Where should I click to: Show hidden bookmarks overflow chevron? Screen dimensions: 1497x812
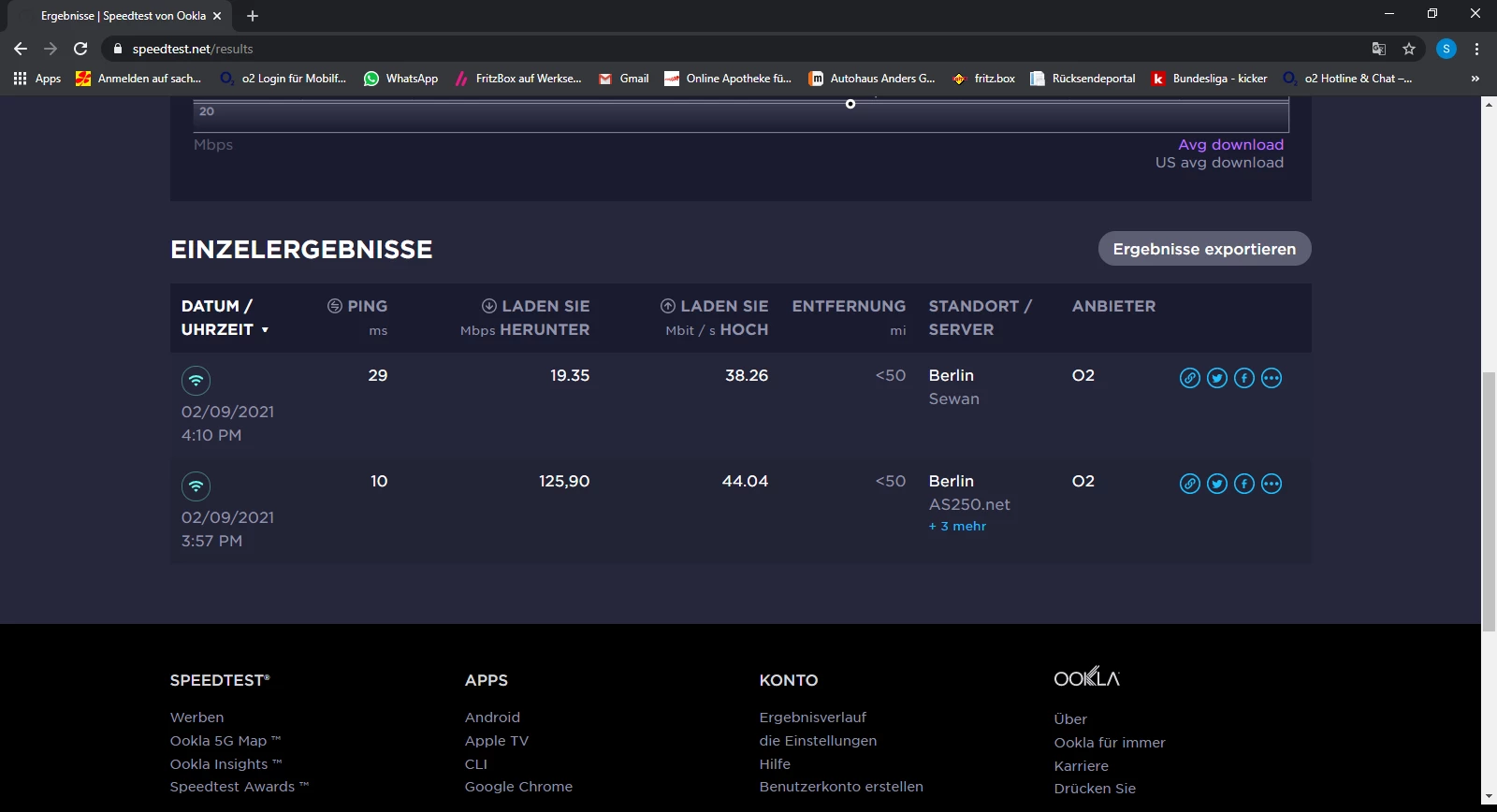[1475, 79]
